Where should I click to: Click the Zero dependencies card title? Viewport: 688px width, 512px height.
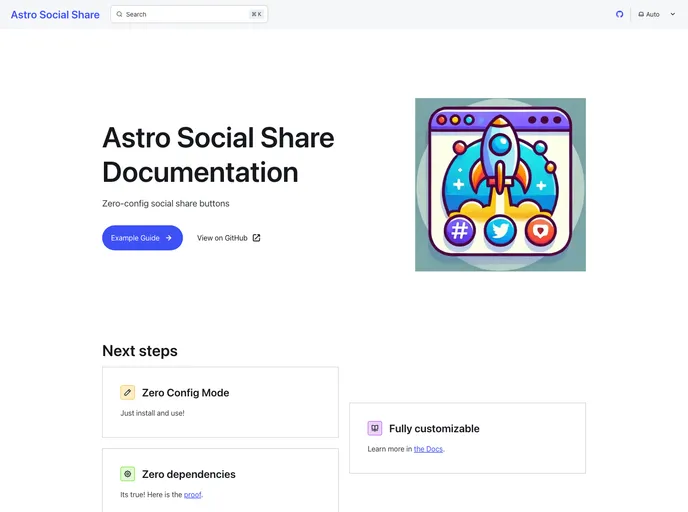(x=189, y=474)
